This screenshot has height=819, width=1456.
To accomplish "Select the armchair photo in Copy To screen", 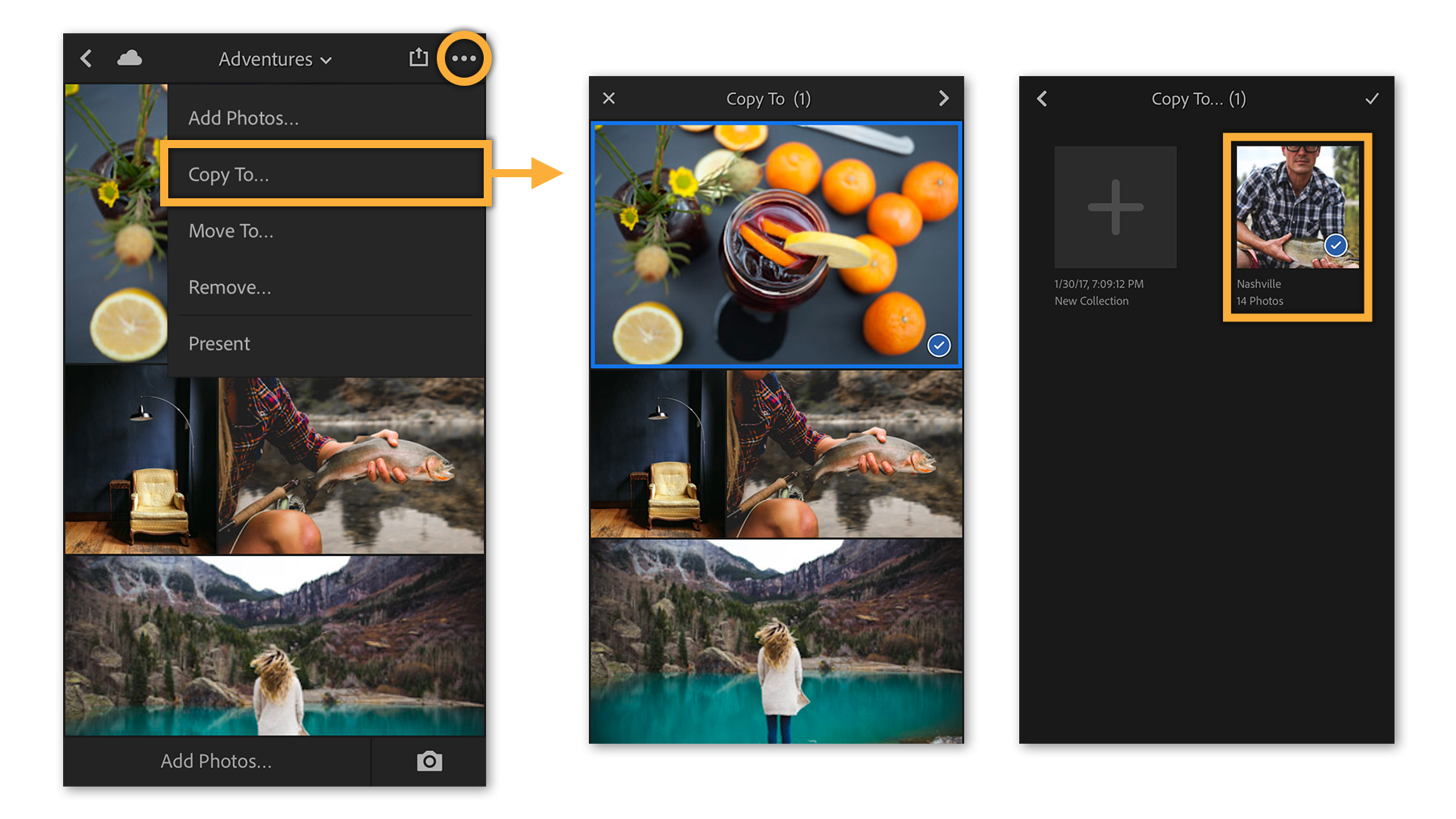I will (x=657, y=454).
